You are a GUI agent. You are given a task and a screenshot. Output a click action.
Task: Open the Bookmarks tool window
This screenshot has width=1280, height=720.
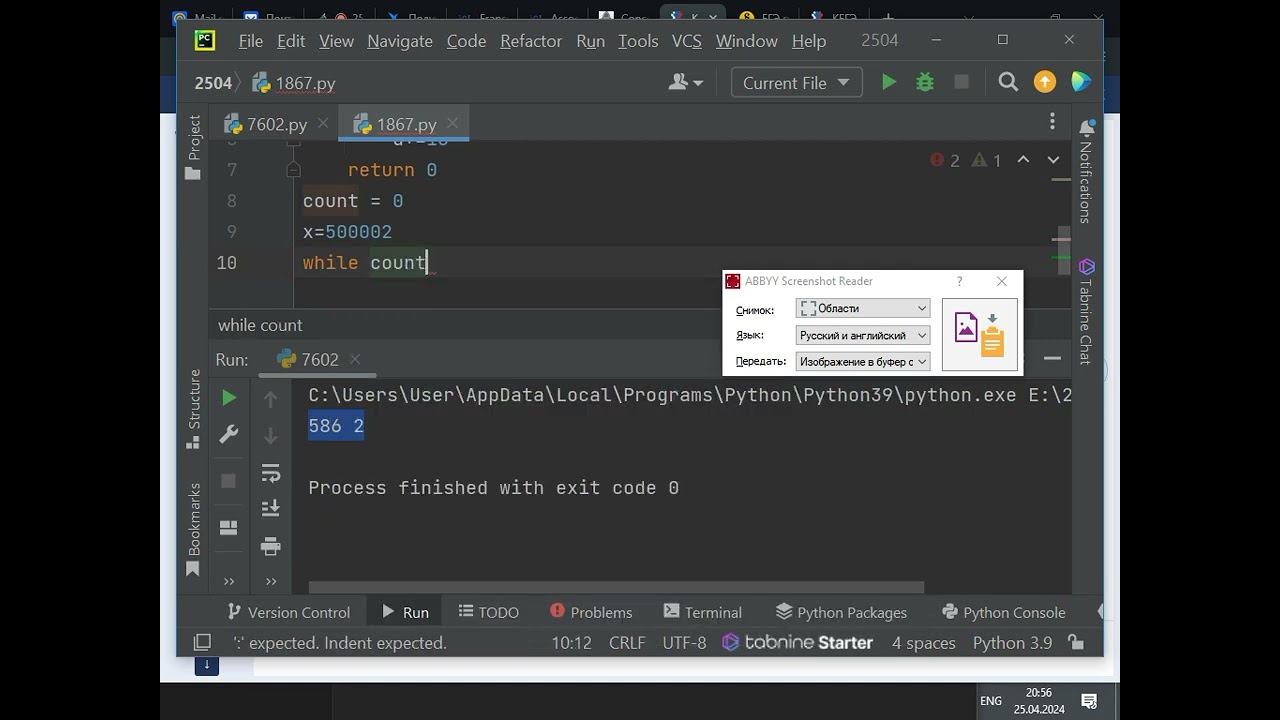pos(193,530)
